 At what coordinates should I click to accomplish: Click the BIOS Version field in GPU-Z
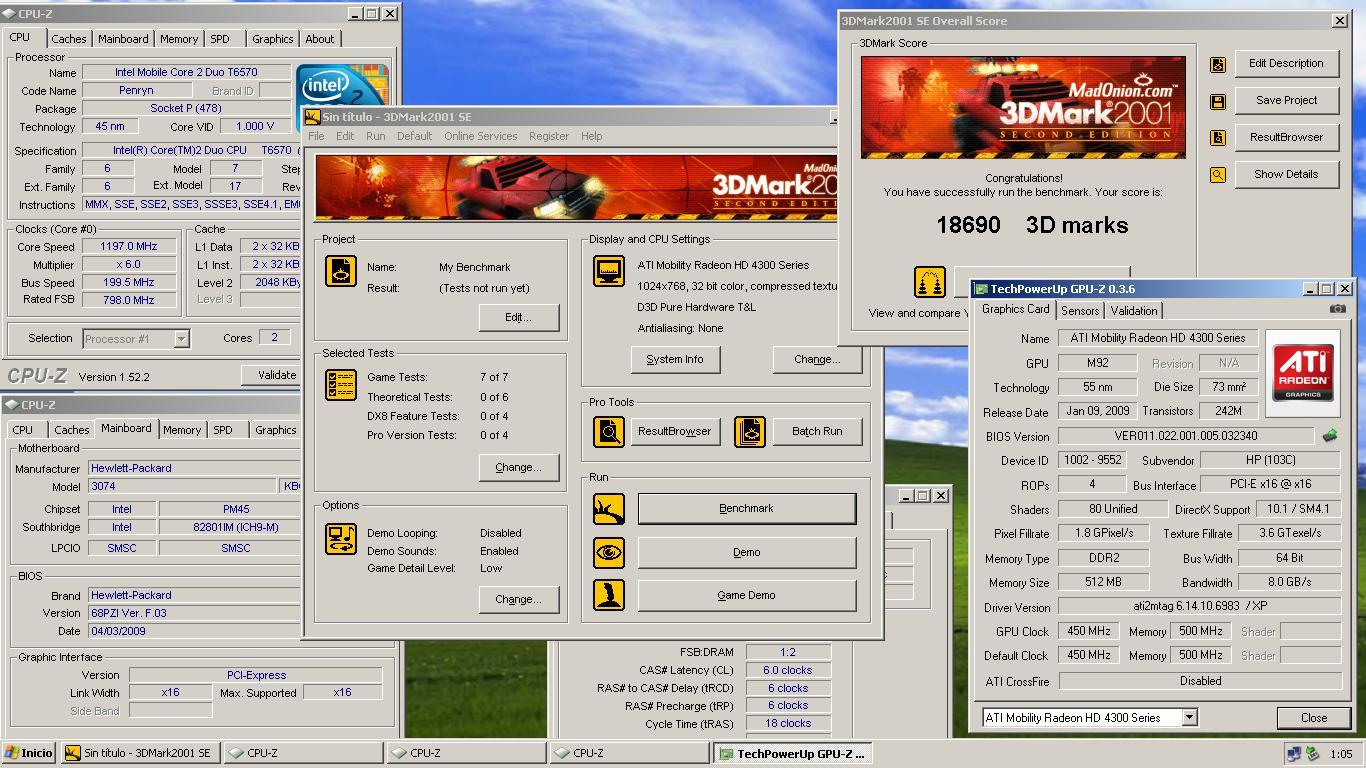coord(1186,436)
